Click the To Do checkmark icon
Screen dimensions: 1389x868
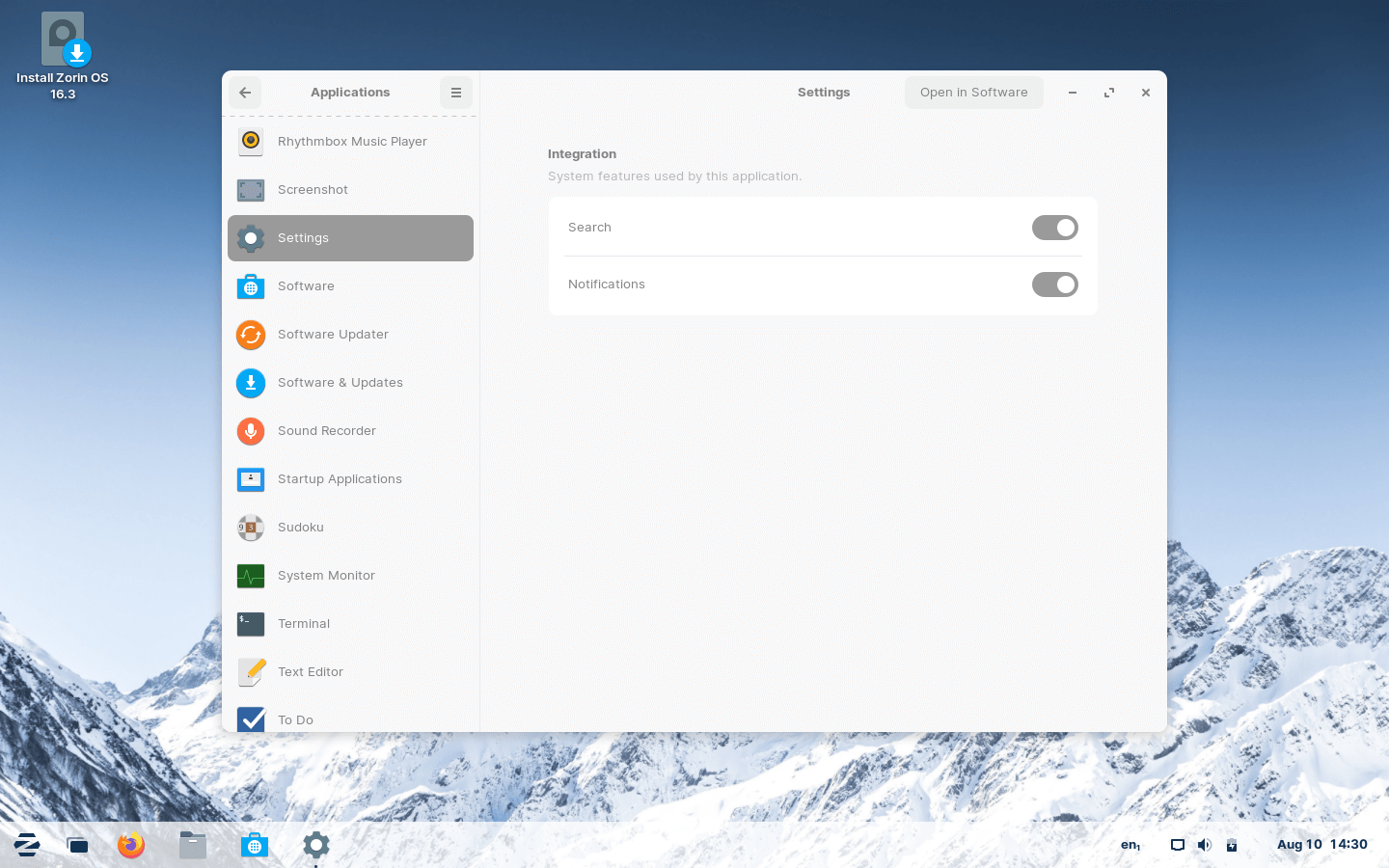(251, 719)
